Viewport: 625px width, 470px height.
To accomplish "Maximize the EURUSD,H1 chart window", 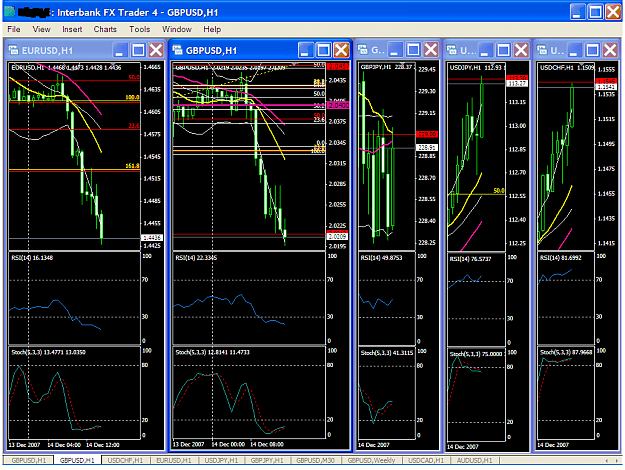I will (x=138, y=50).
